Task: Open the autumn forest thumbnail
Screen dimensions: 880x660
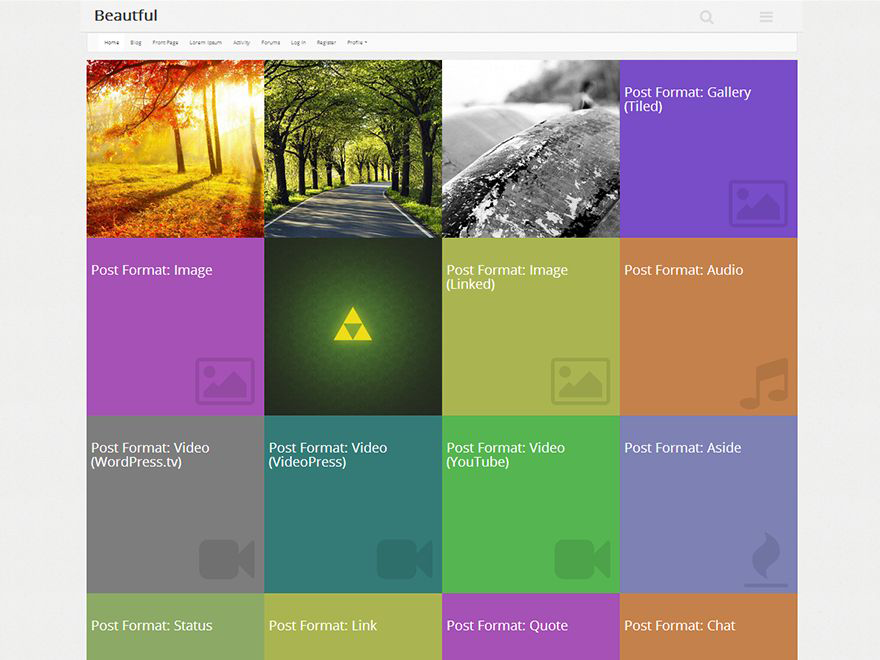Action: pos(175,148)
